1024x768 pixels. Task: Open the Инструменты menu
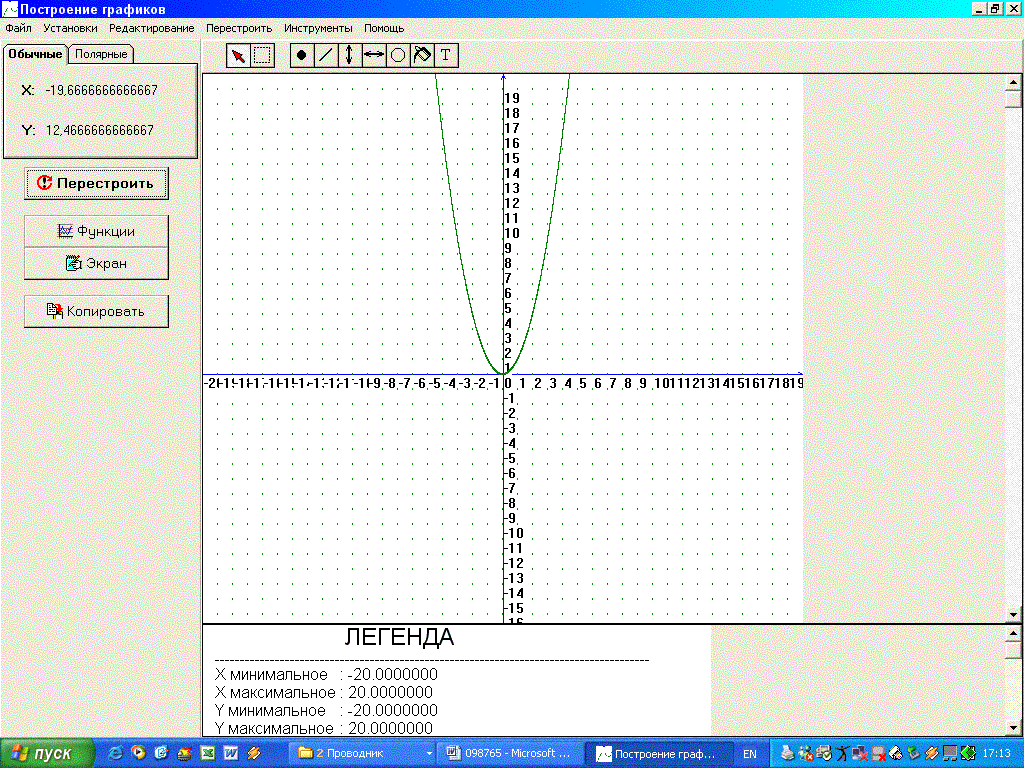318,28
